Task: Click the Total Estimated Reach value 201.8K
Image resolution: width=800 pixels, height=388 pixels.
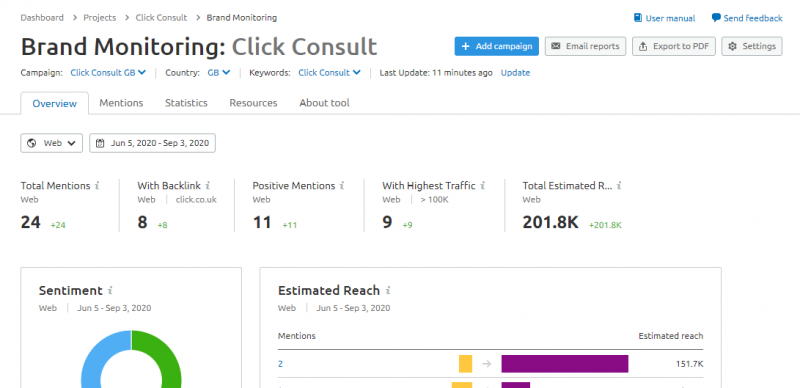Action: [551, 223]
